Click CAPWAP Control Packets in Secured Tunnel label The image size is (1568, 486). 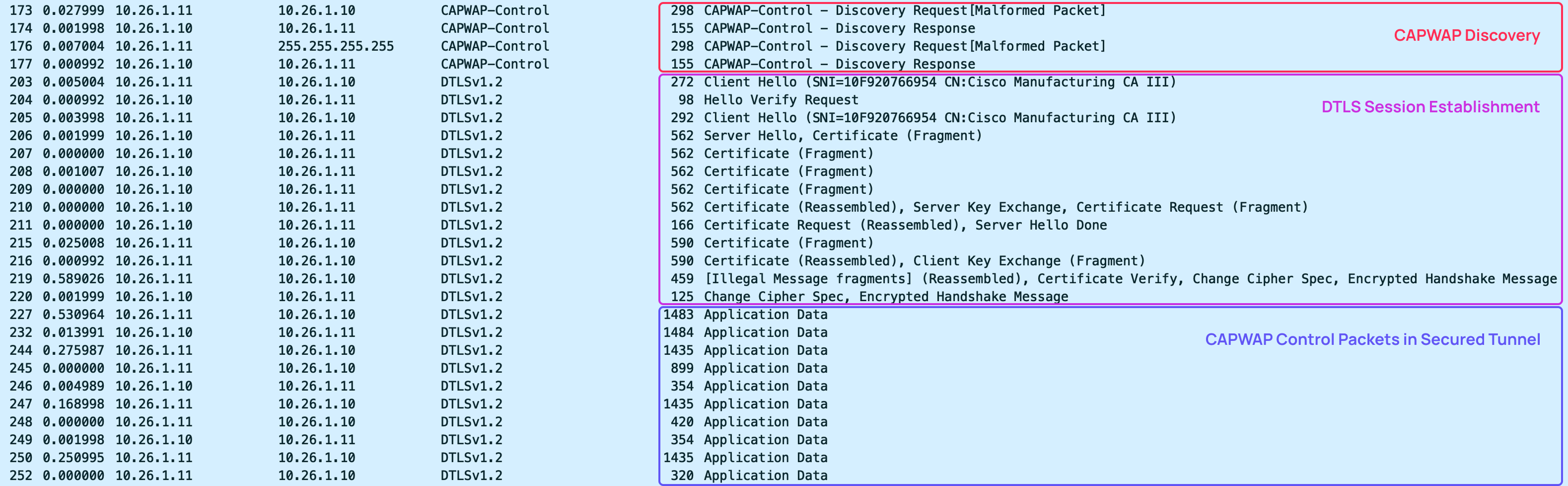click(1372, 340)
